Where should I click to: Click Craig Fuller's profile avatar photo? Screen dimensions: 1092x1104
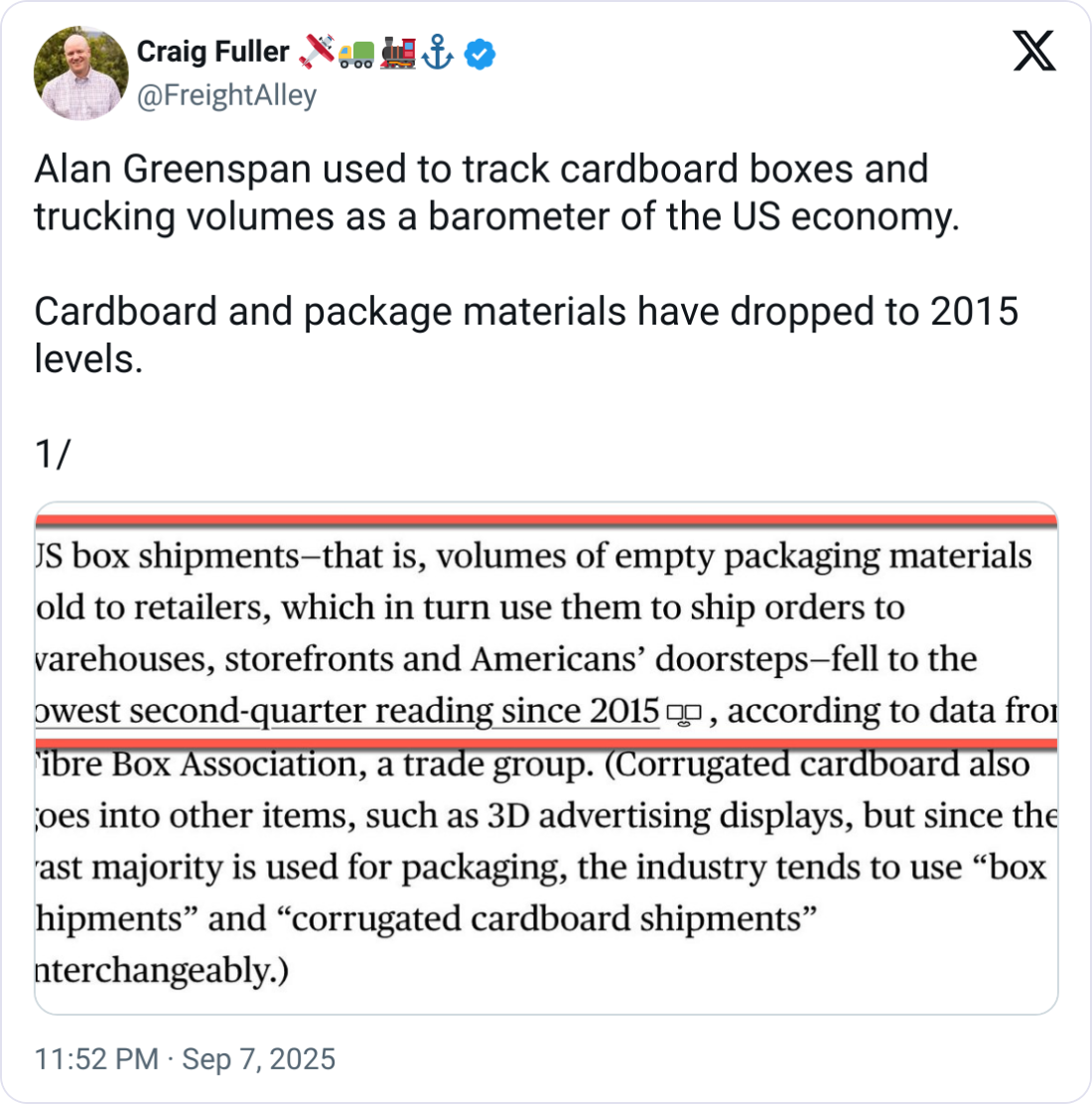click(x=81, y=72)
